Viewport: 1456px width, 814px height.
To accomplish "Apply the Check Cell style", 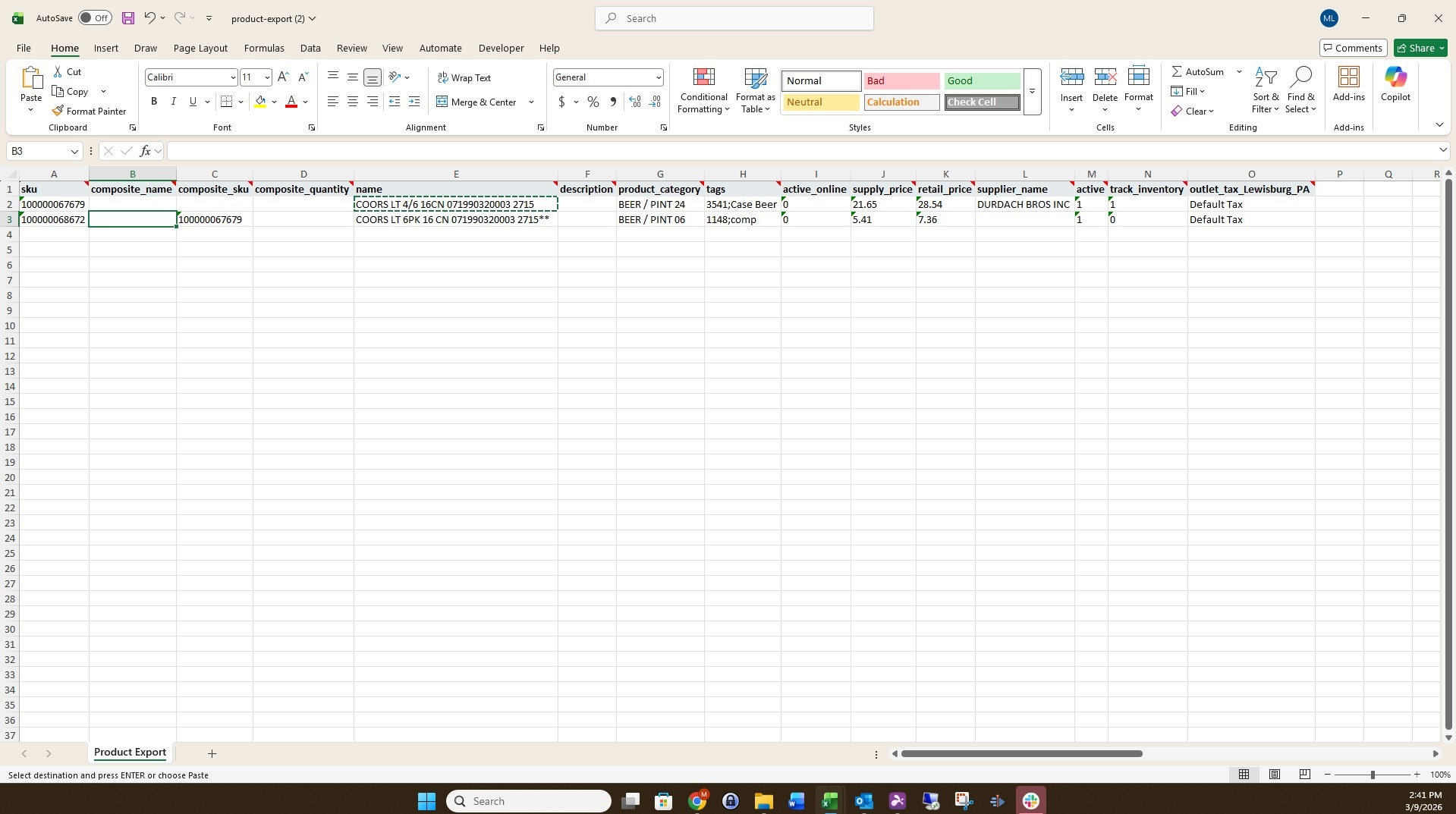I will click(x=982, y=102).
